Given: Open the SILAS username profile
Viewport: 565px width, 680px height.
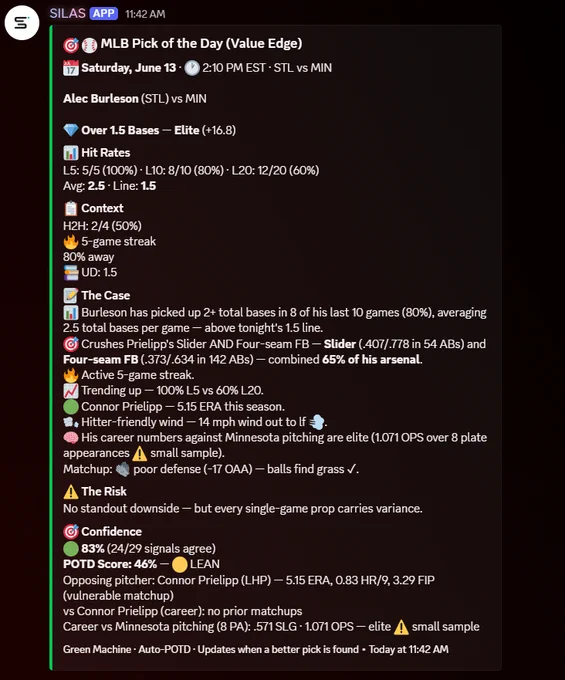Looking at the screenshot, I should point(67,13).
